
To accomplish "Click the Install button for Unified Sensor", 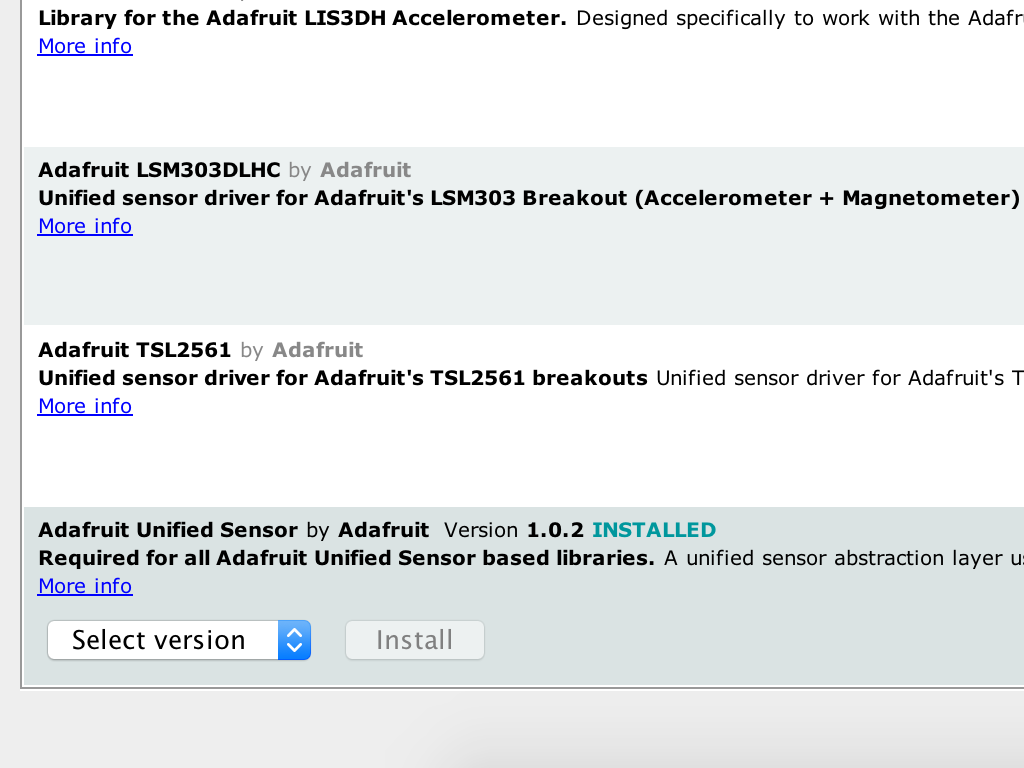I will pos(415,640).
